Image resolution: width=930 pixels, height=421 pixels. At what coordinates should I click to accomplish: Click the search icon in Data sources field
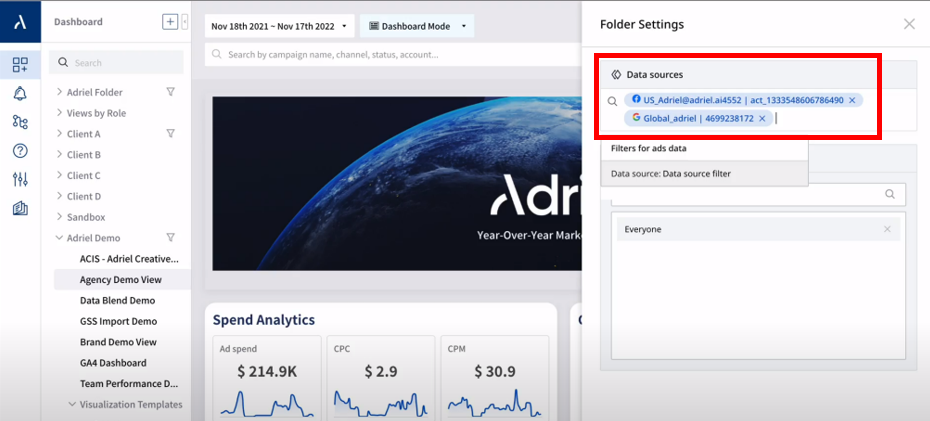coord(613,101)
